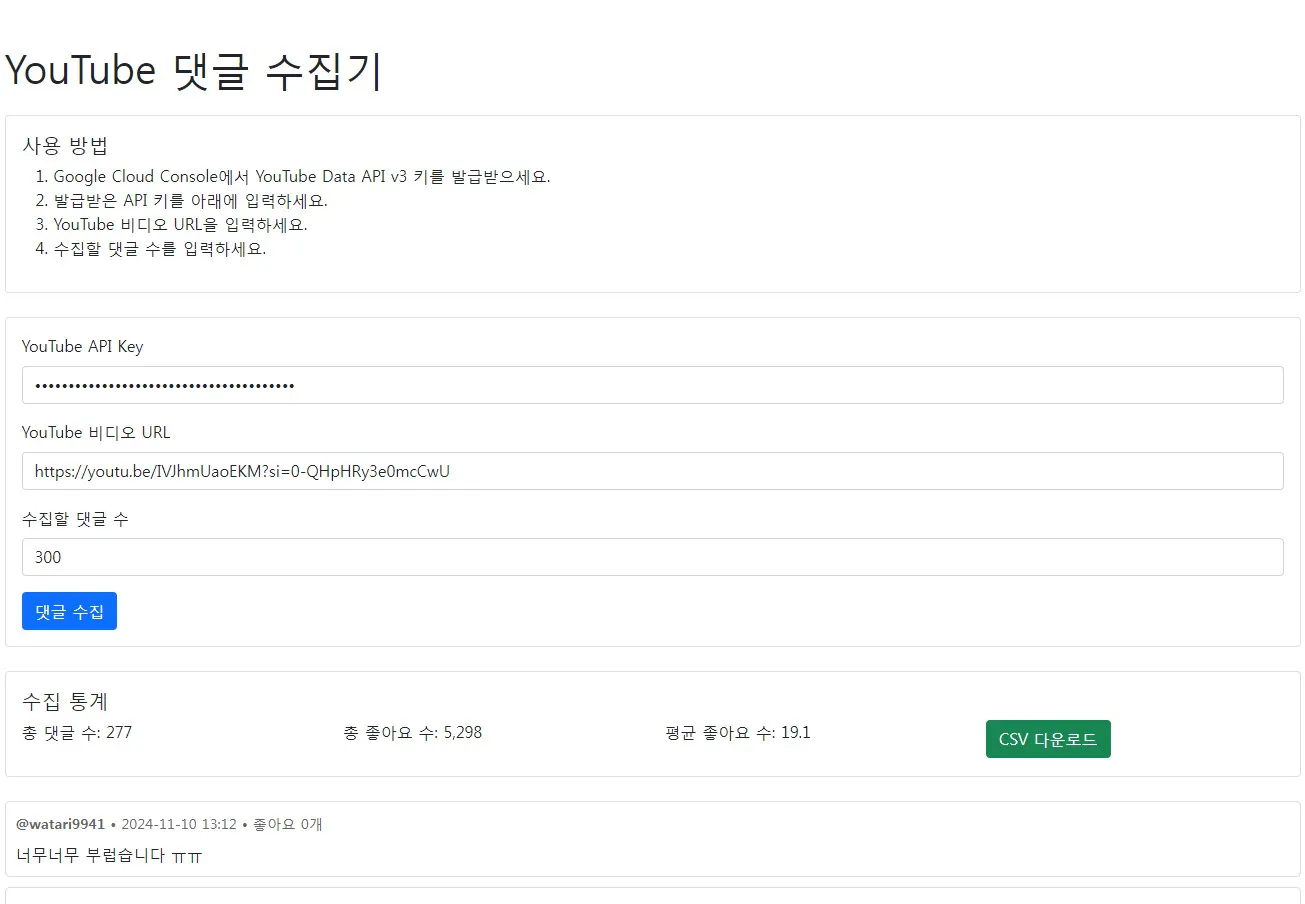Click the 수집할 댓글 수 label
Image resolution: width=1305 pixels, height=904 pixels.
tap(75, 519)
